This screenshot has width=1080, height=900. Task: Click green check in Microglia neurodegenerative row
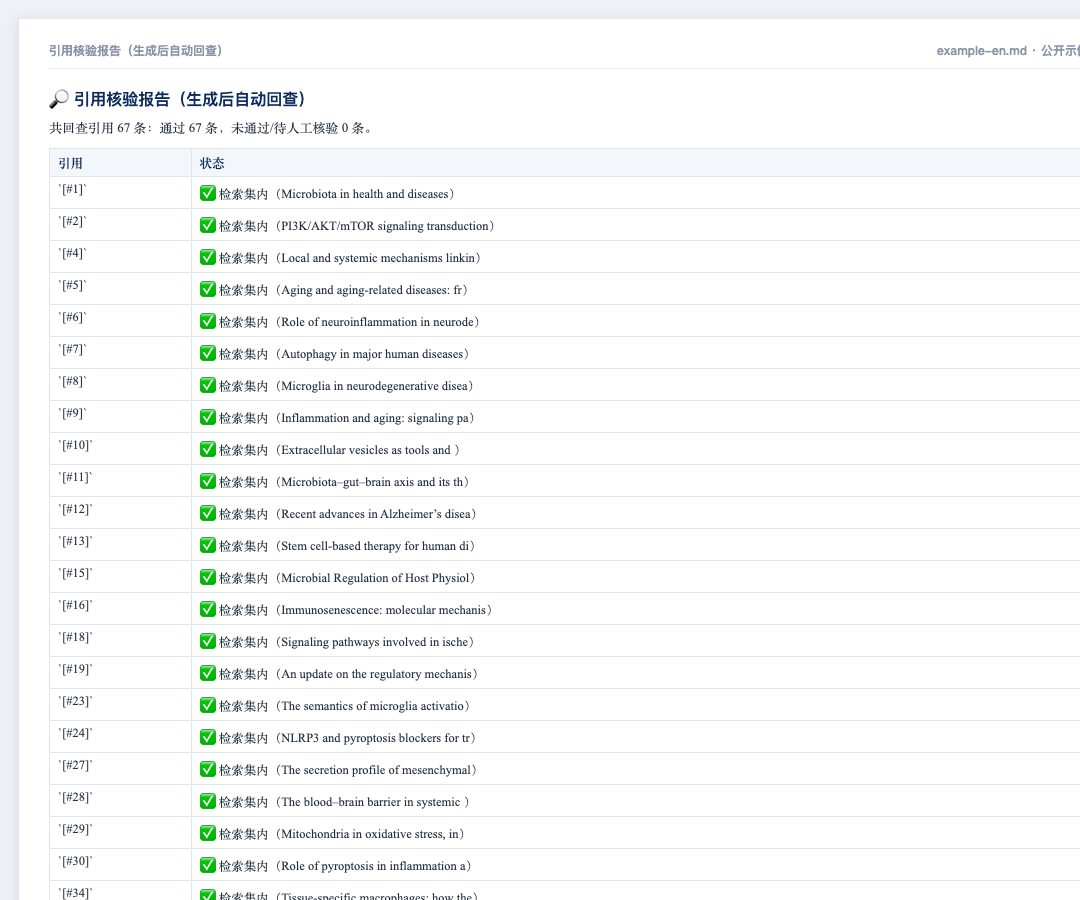(208, 386)
